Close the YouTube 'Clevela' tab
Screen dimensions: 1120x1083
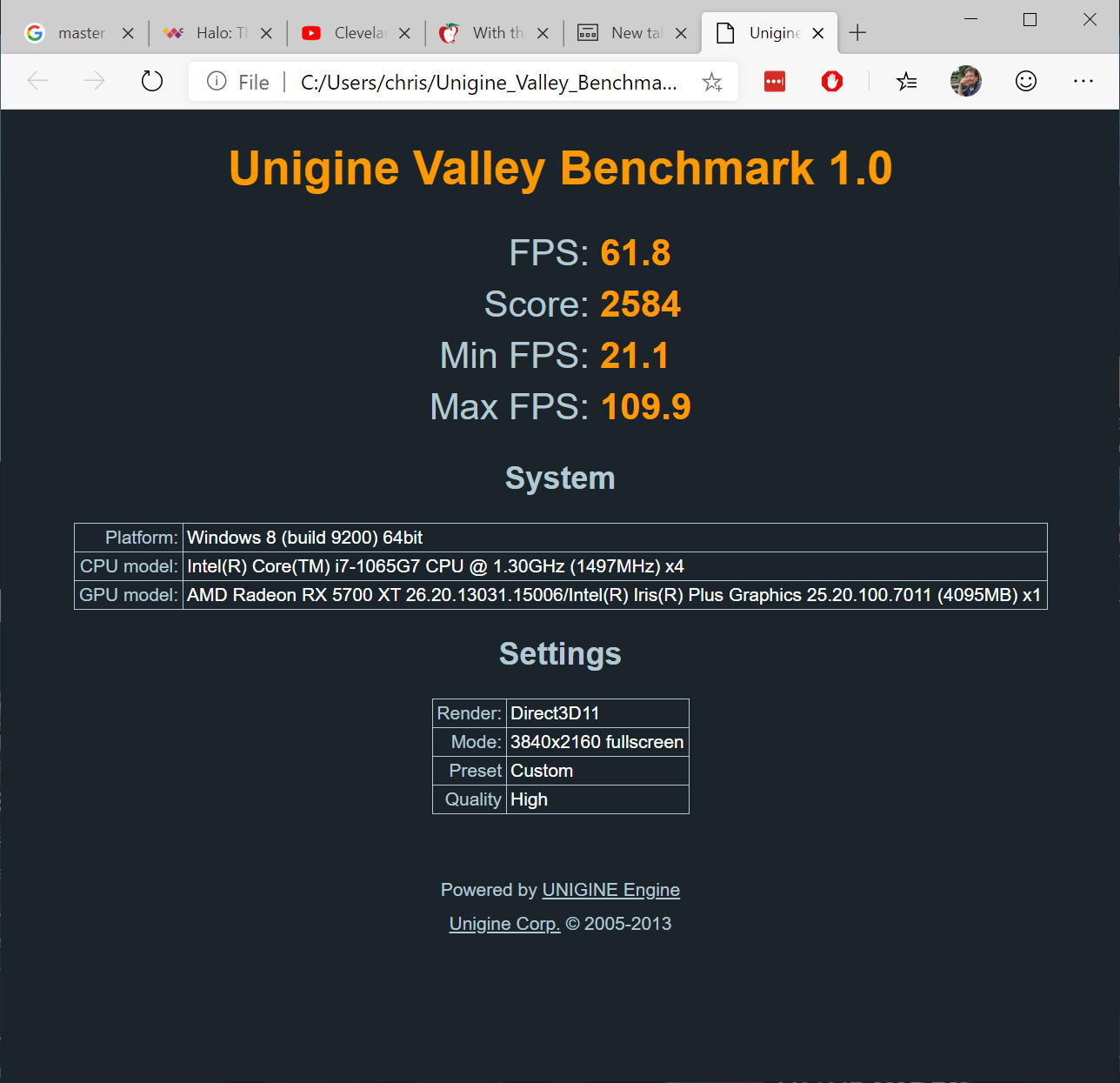coord(404,33)
